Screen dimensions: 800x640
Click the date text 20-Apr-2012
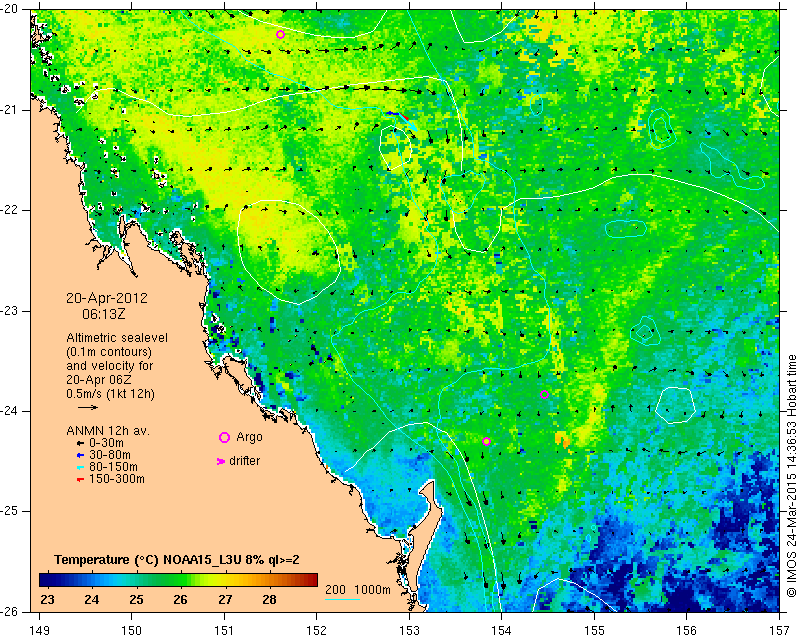coord(107,298)
